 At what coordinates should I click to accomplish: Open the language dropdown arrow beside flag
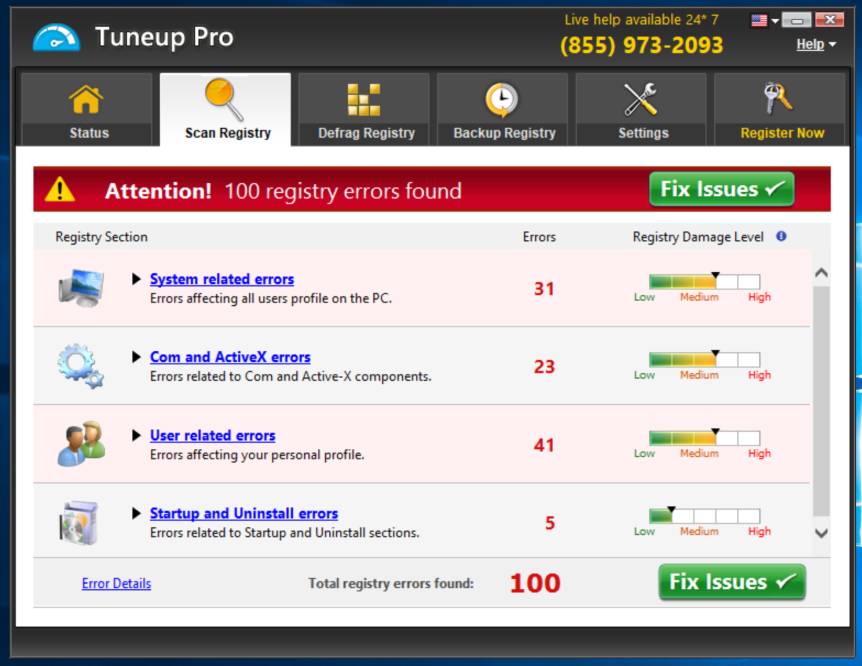pyautogui.click(x=775, y=21)
